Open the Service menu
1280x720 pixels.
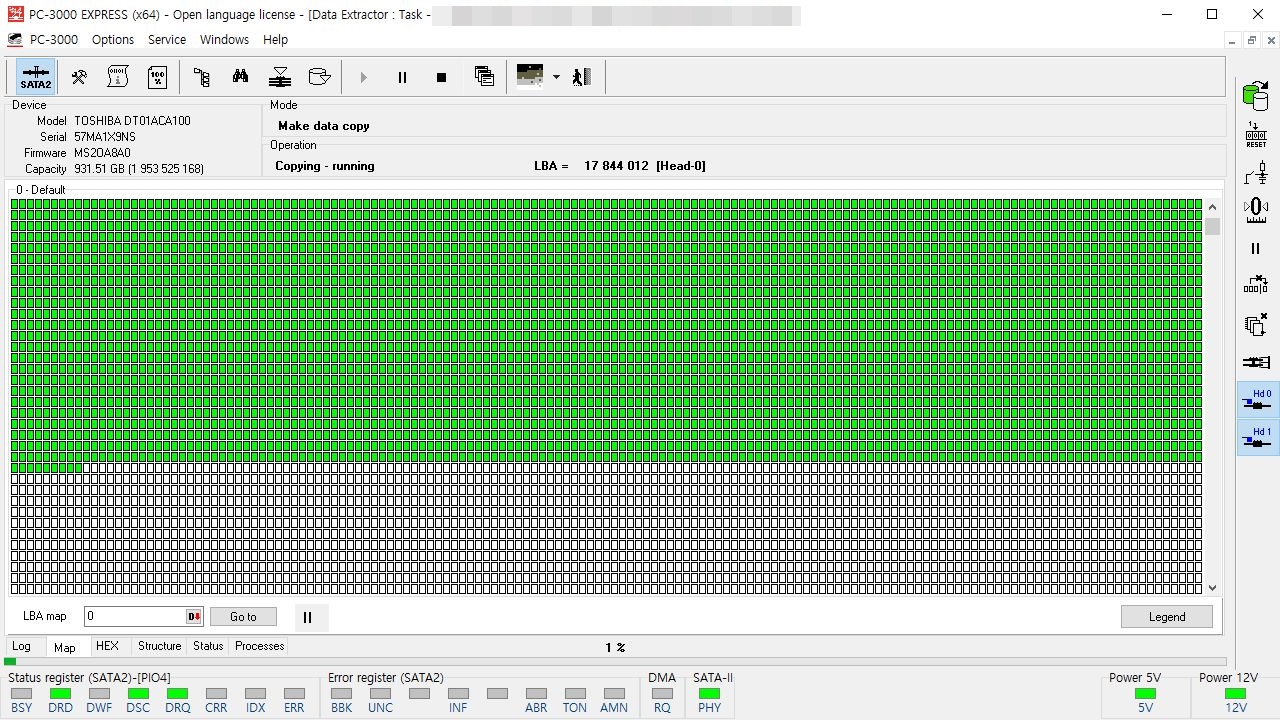tap(167, 40)
